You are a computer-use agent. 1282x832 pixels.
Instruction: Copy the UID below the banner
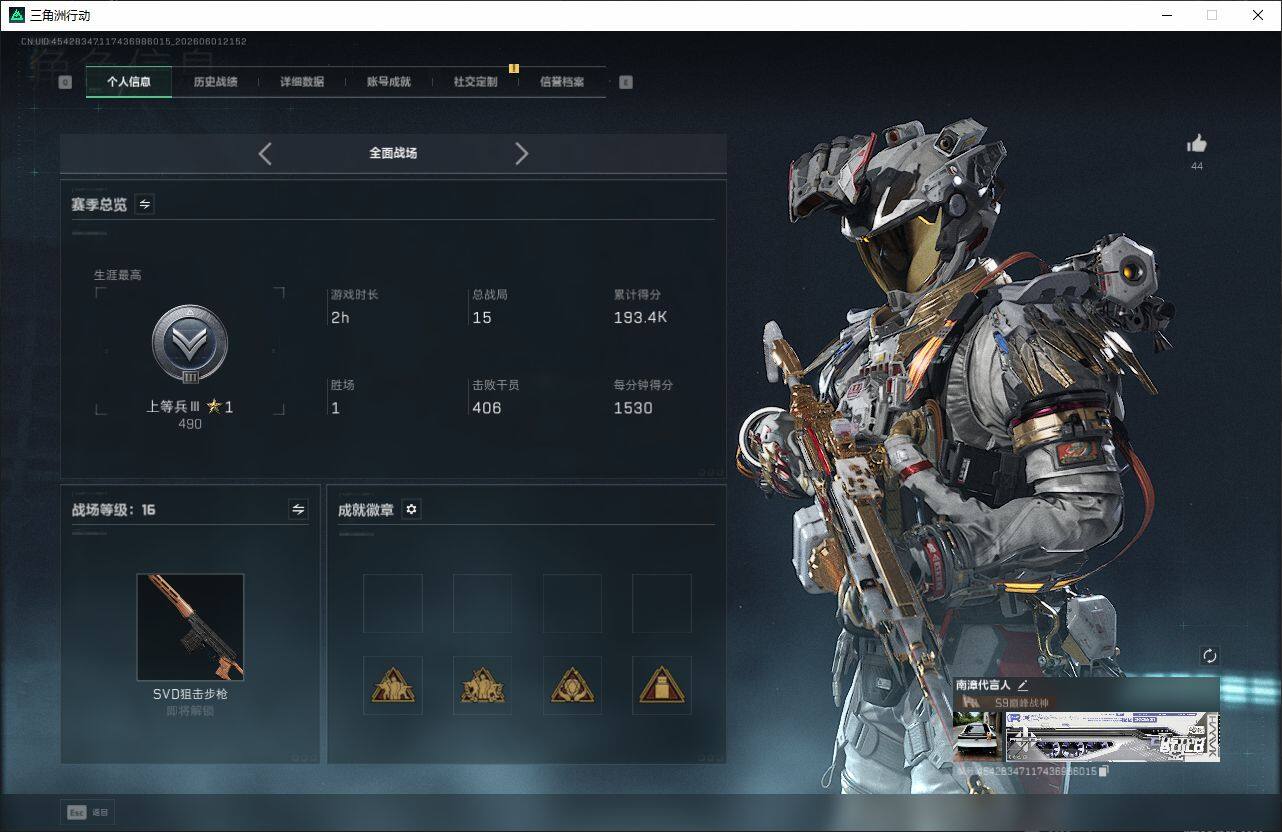click(1104, 771)
